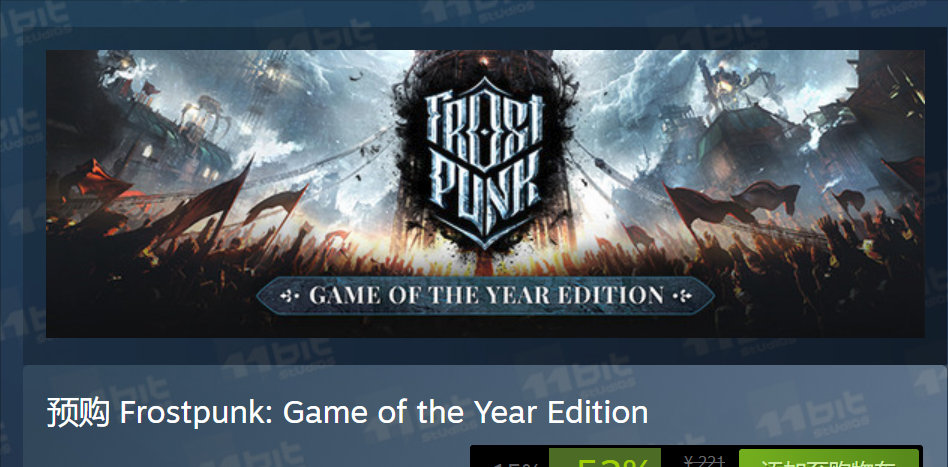The height and width of the screenshot is (467, 948).
Task: Click the right ornament on GOTY ribbon
Action: tap(681, 296)
